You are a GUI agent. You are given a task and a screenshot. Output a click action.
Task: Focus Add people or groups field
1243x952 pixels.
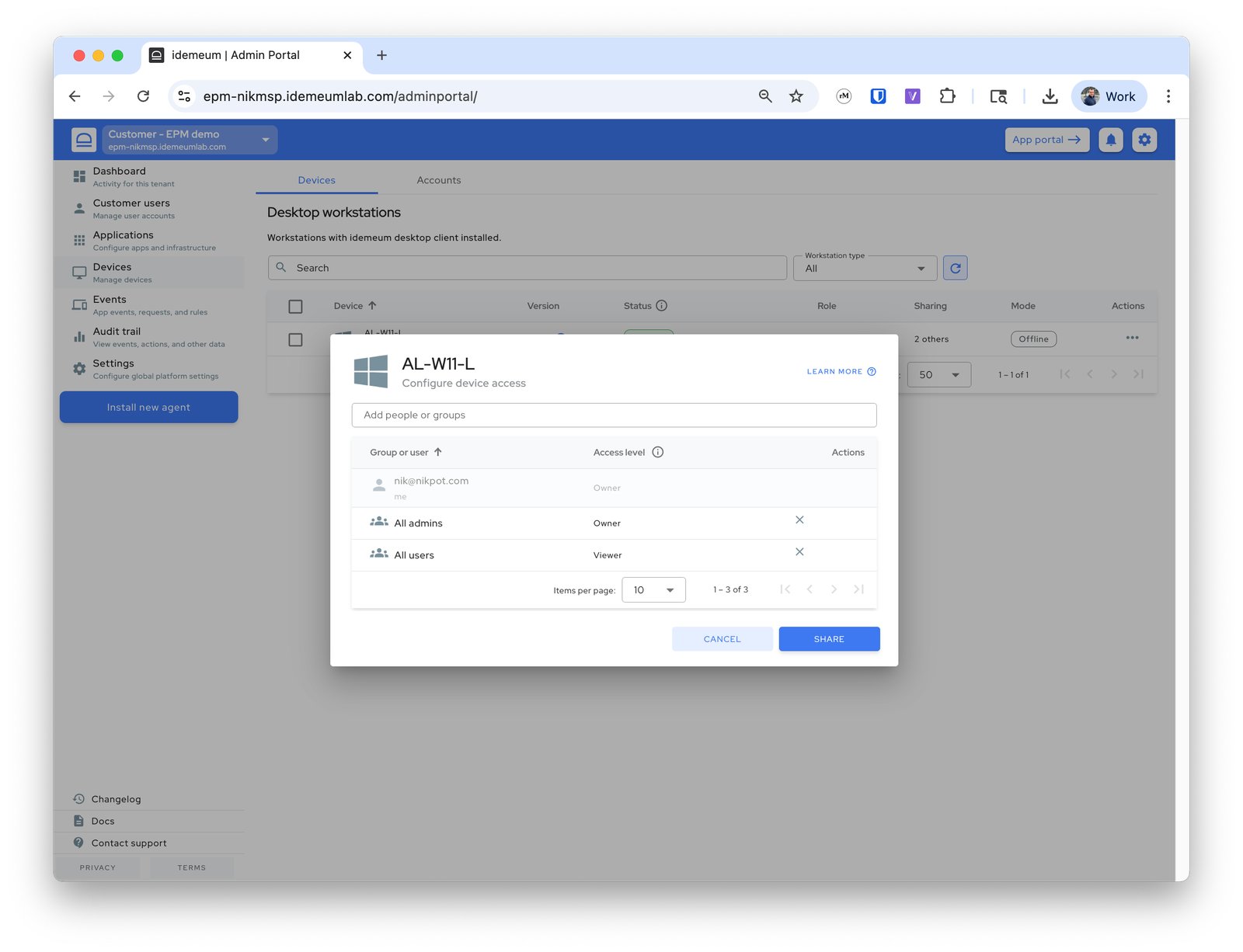coord(614,415)
